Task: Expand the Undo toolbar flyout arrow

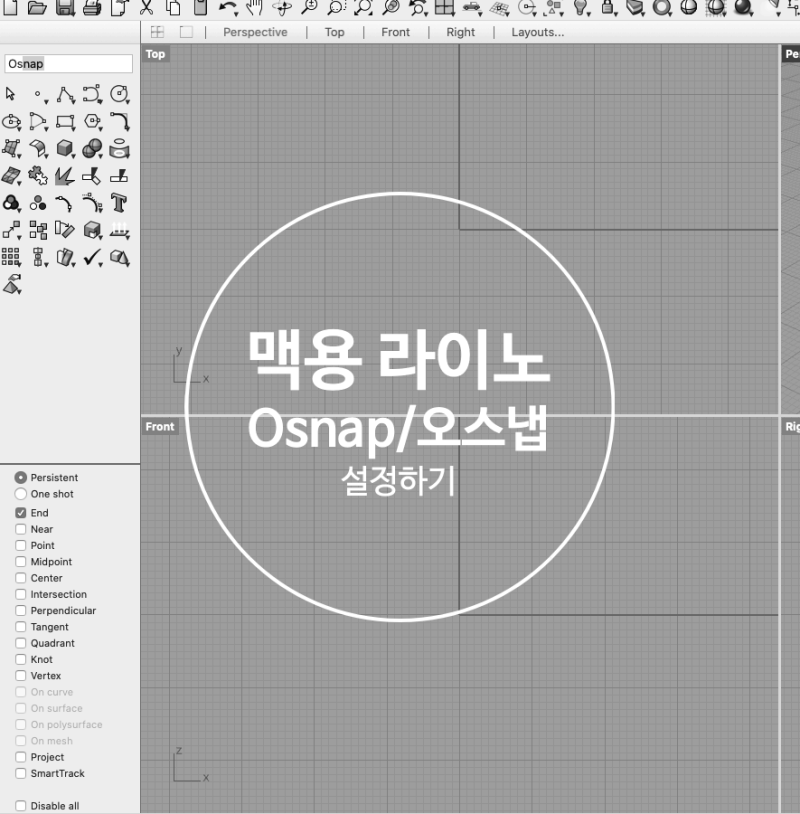Action: pyautogui.click(x=236, y=13)
